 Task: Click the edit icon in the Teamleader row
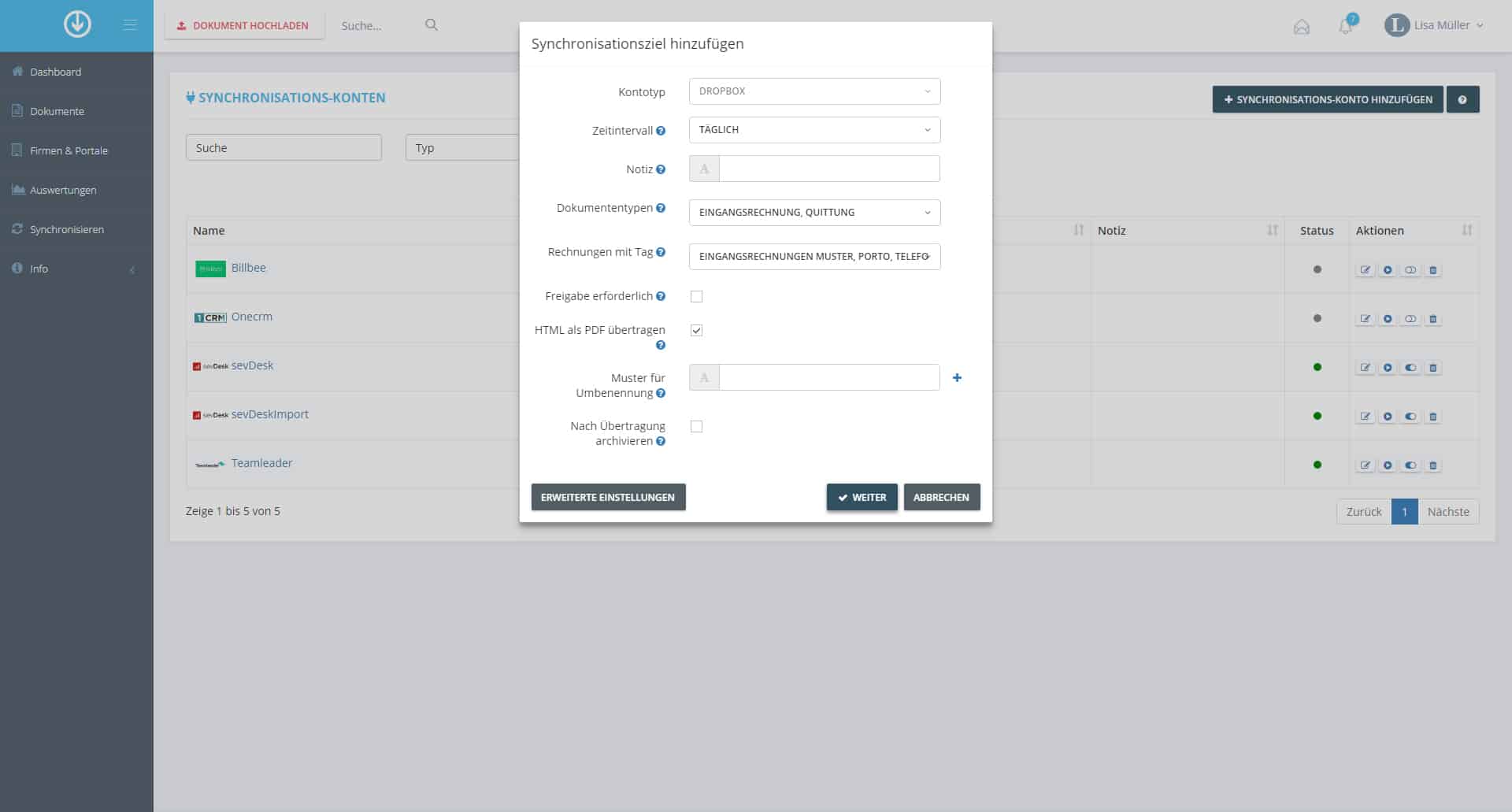1366,465
